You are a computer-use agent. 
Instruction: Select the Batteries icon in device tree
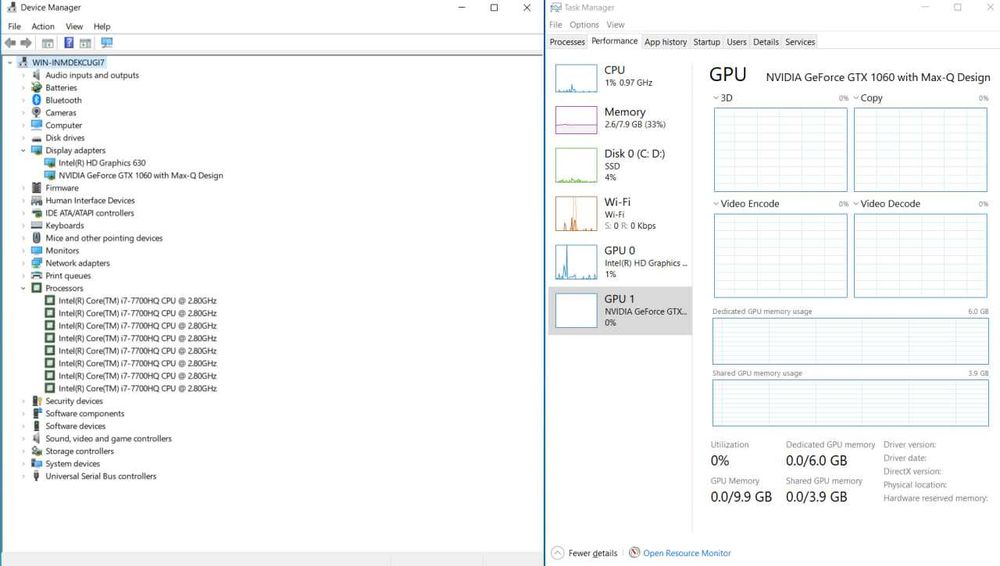click(36, 87)
